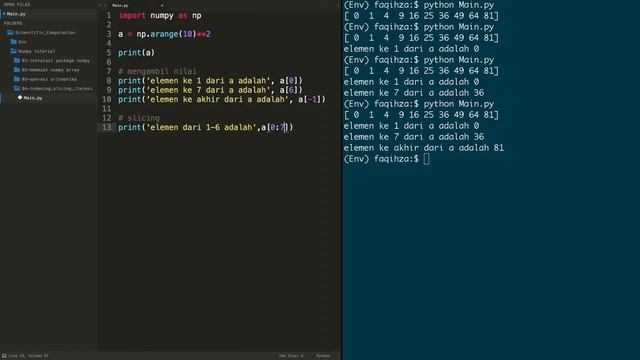Click the Folders header in the sidebar
The image size is (640, 360).
coord(13,23)
